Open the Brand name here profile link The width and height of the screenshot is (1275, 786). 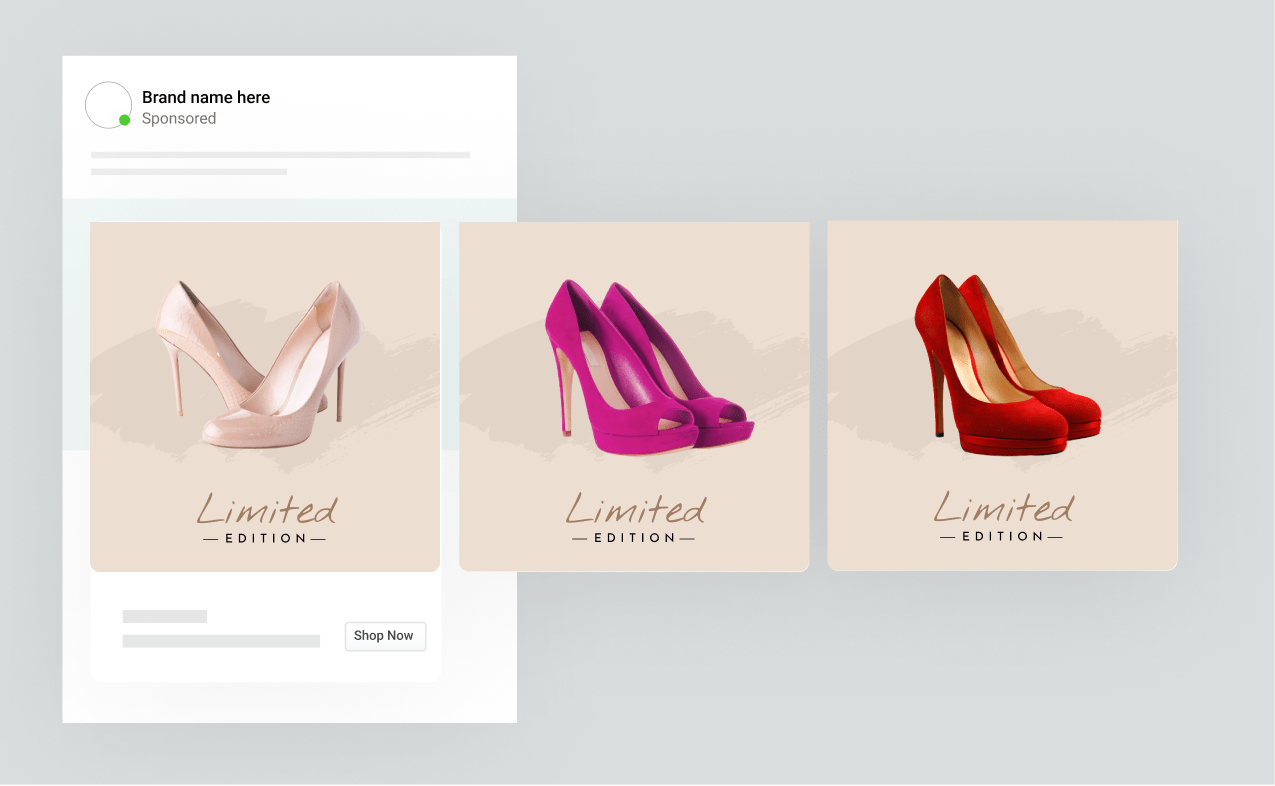coord(205,97)
